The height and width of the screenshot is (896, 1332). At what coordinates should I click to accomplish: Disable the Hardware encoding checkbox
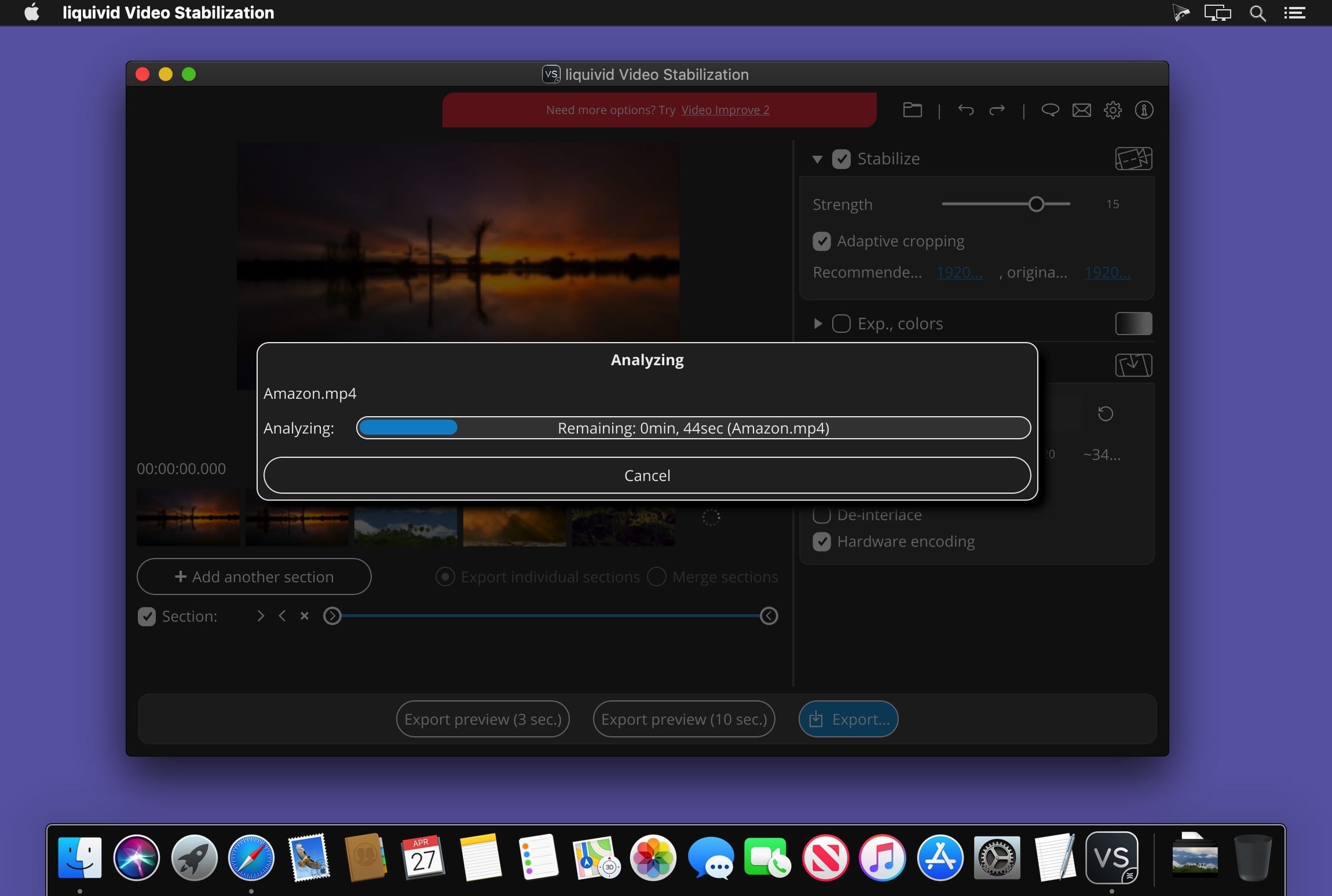[821, 541]
